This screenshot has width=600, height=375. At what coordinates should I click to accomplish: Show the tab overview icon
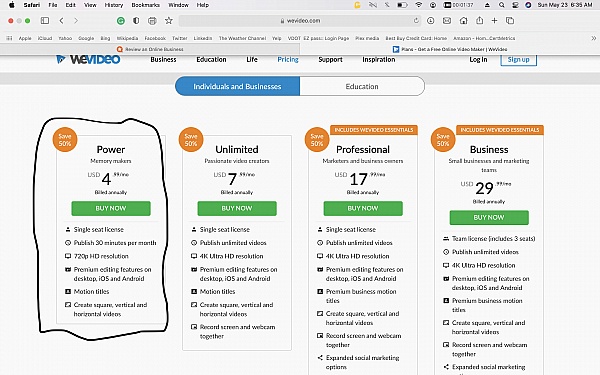(510, 21)
